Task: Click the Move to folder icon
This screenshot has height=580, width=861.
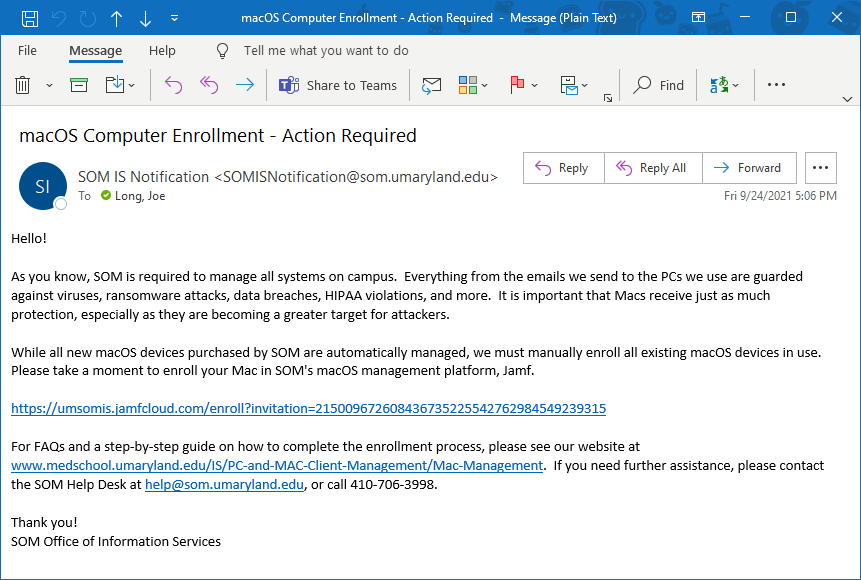Action: tap(115, 85)
